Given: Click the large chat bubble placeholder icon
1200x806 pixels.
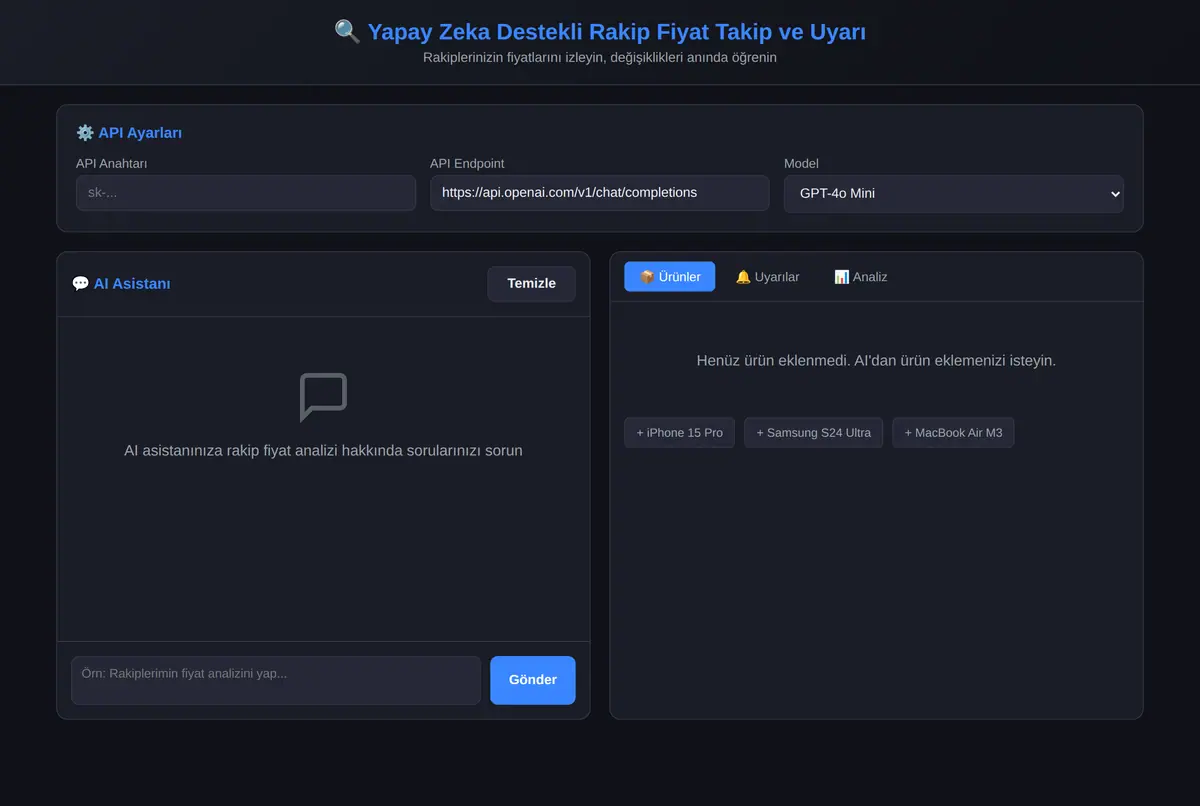Looking at the screenshot, I should (x=323, y=398).
